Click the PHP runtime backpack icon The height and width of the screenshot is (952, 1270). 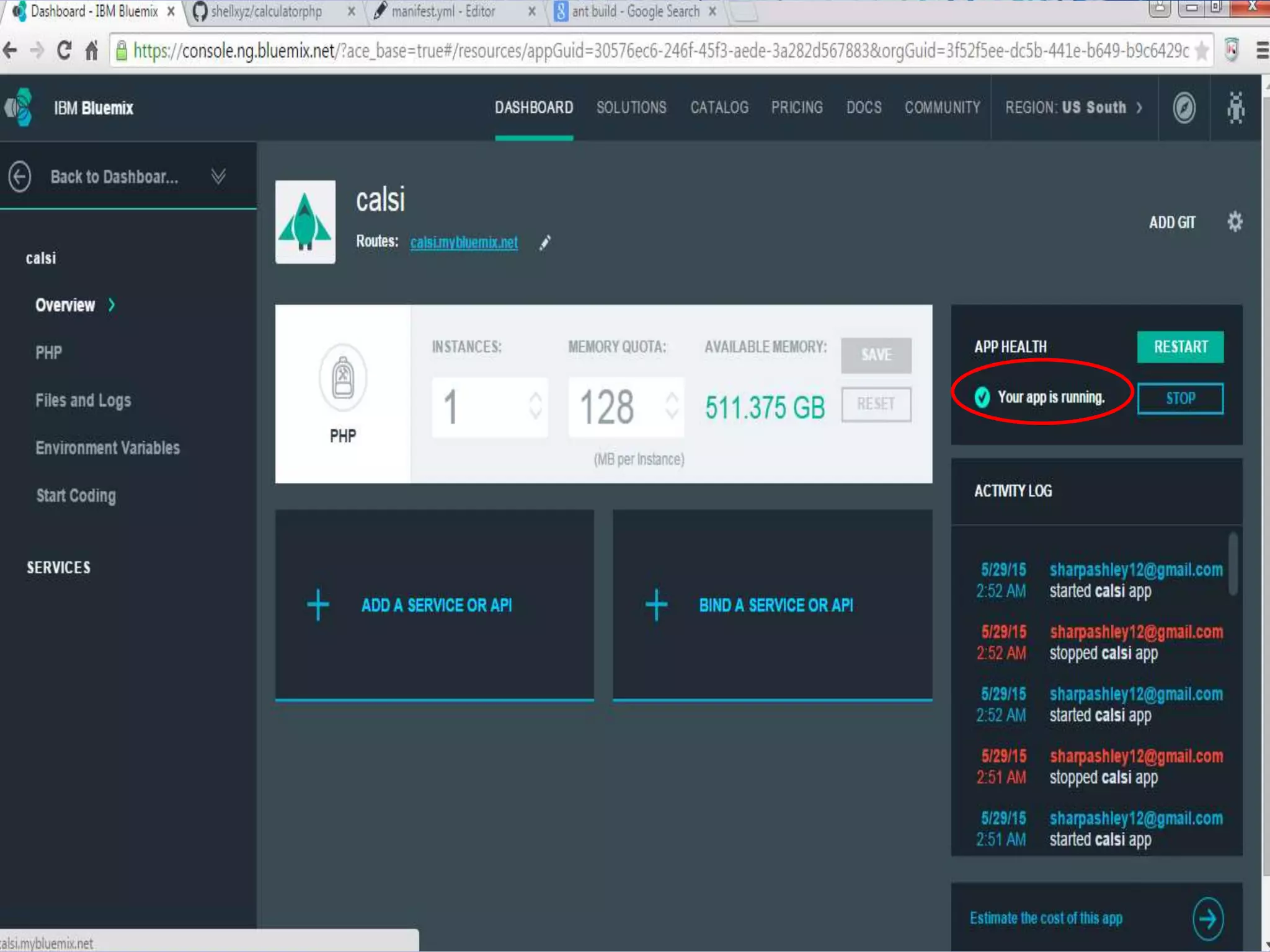343,377
